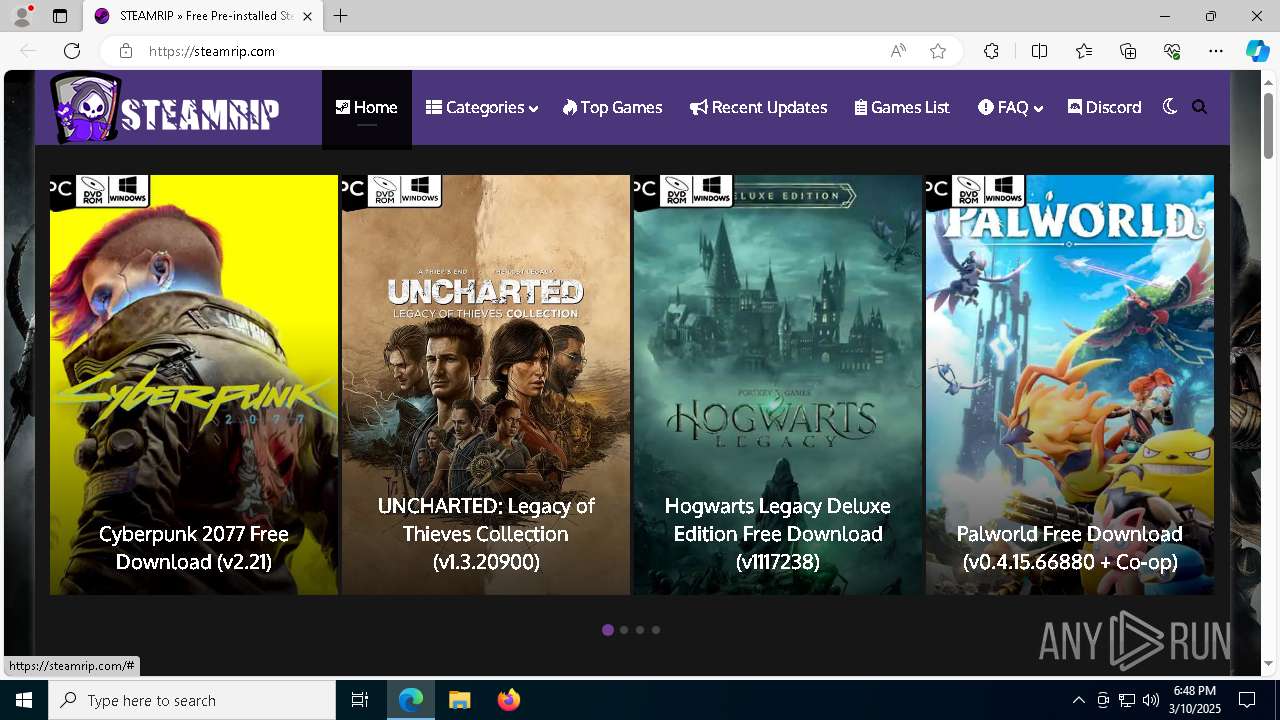Select the second carousel page dot

pos(624,630)
